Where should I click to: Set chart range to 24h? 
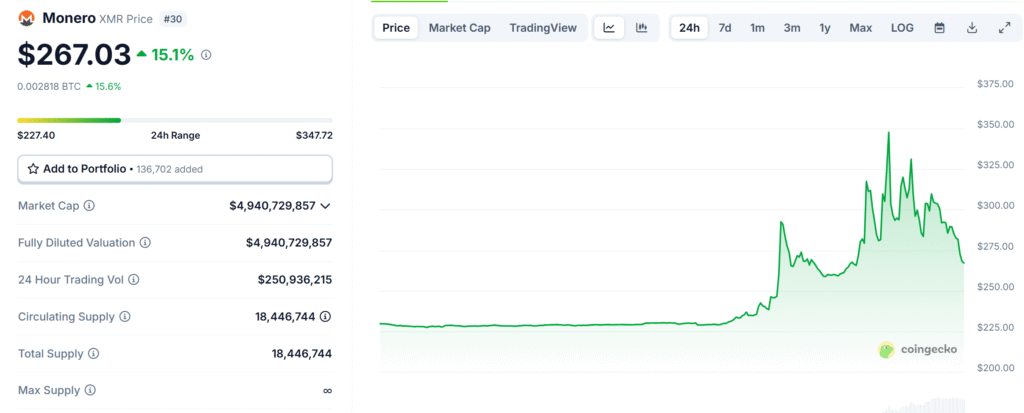coord(690,28)
